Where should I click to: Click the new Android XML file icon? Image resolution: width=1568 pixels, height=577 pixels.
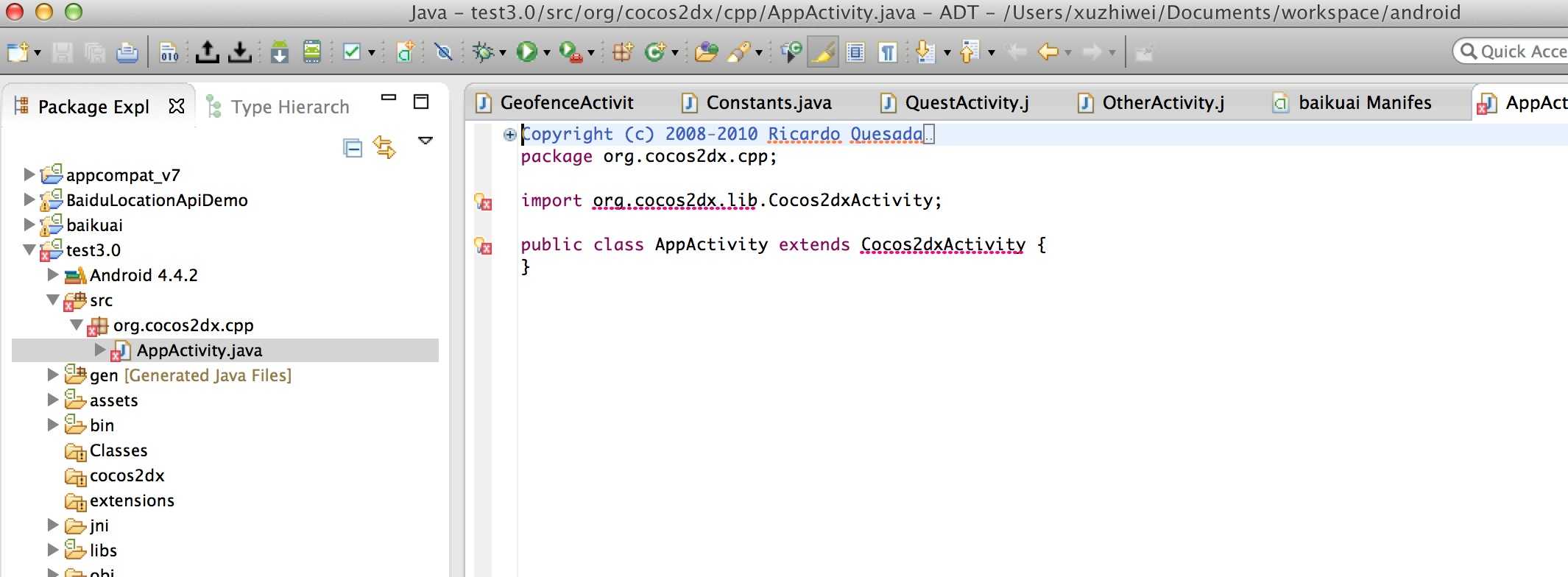coord(405,52)
